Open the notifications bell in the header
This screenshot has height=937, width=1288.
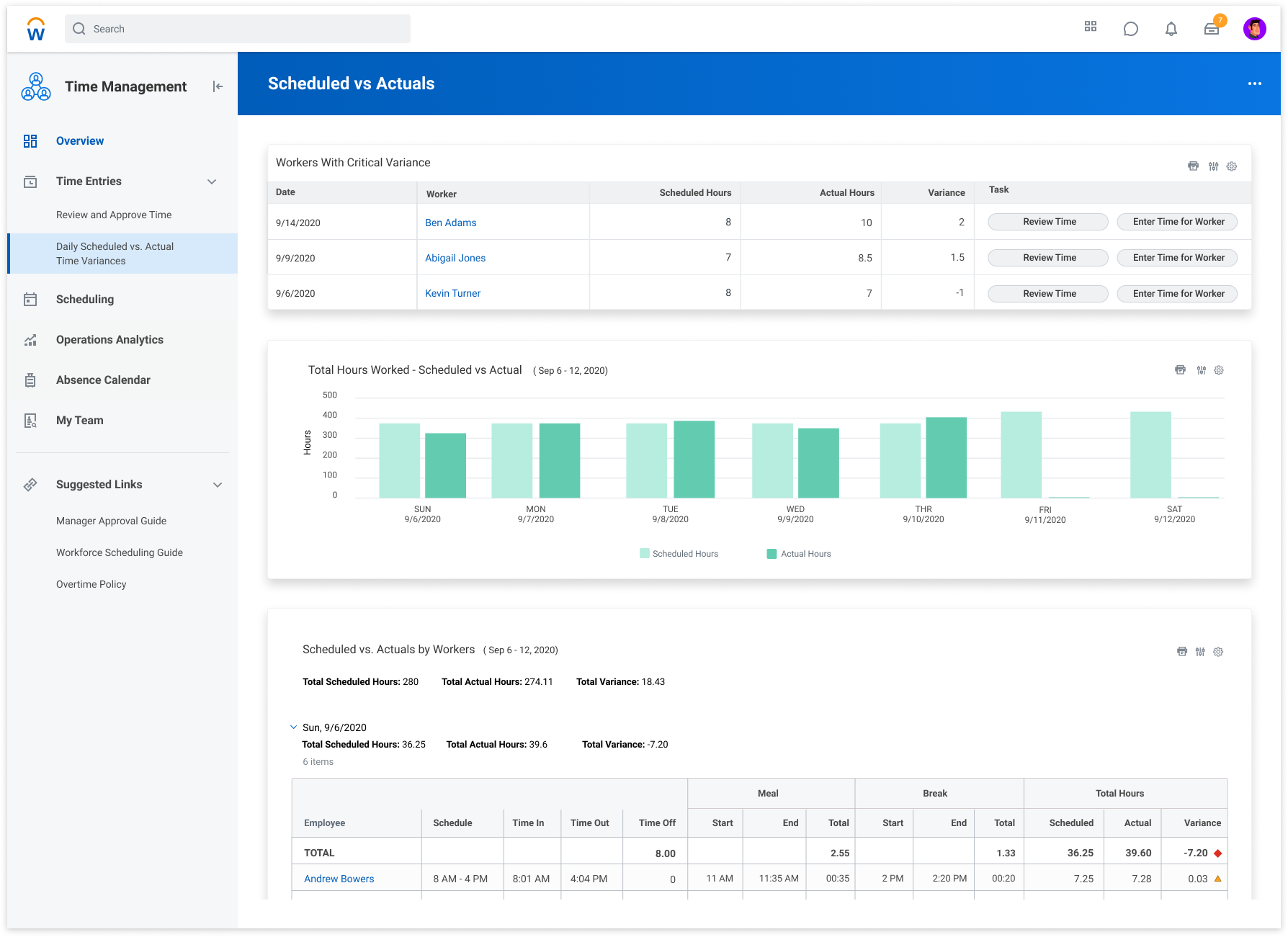[x=1171, y=29]
